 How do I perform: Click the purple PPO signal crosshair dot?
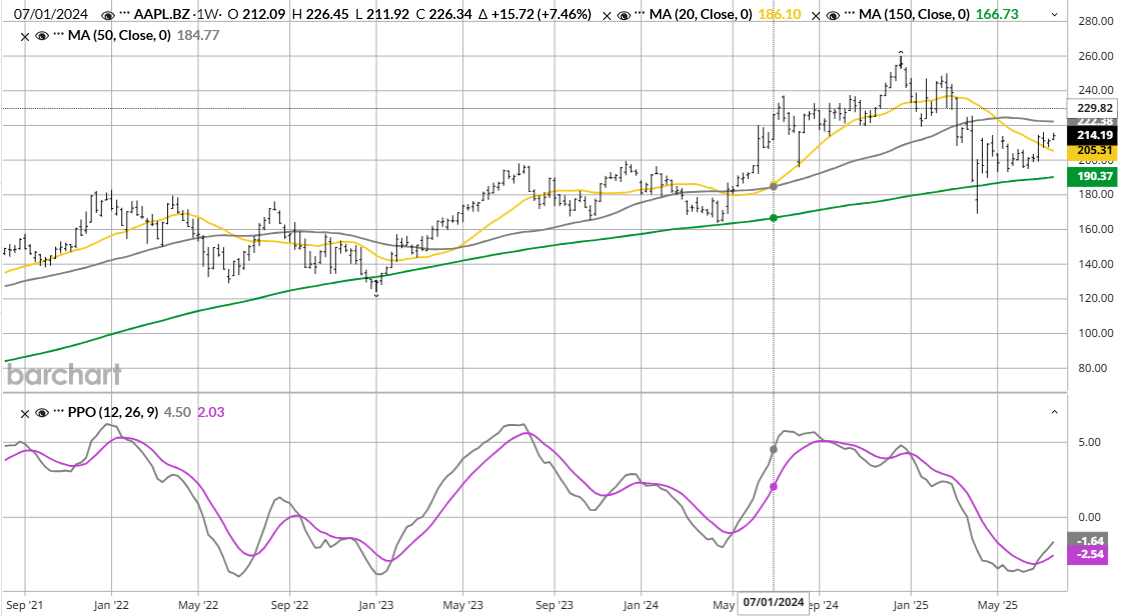(x=774, y=487)
